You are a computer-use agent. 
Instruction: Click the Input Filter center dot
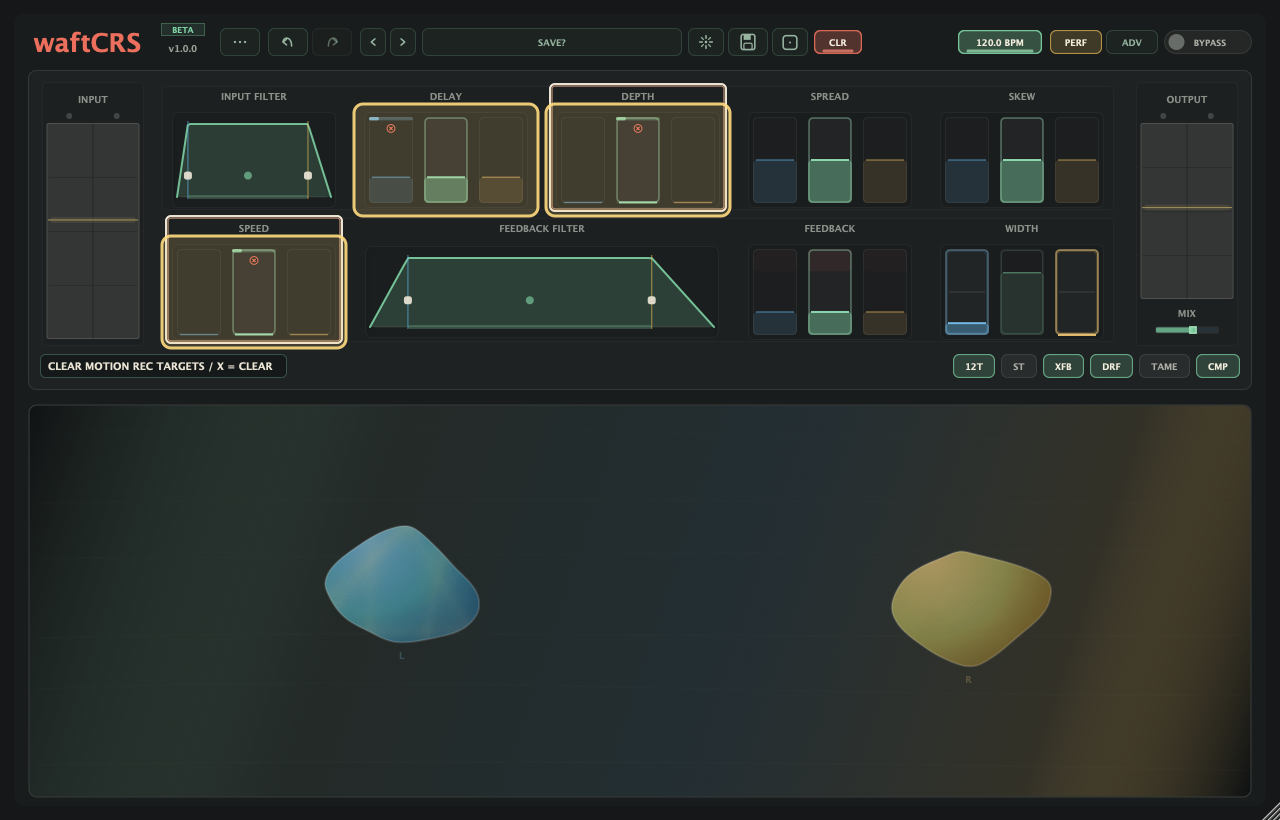[248, 175]
